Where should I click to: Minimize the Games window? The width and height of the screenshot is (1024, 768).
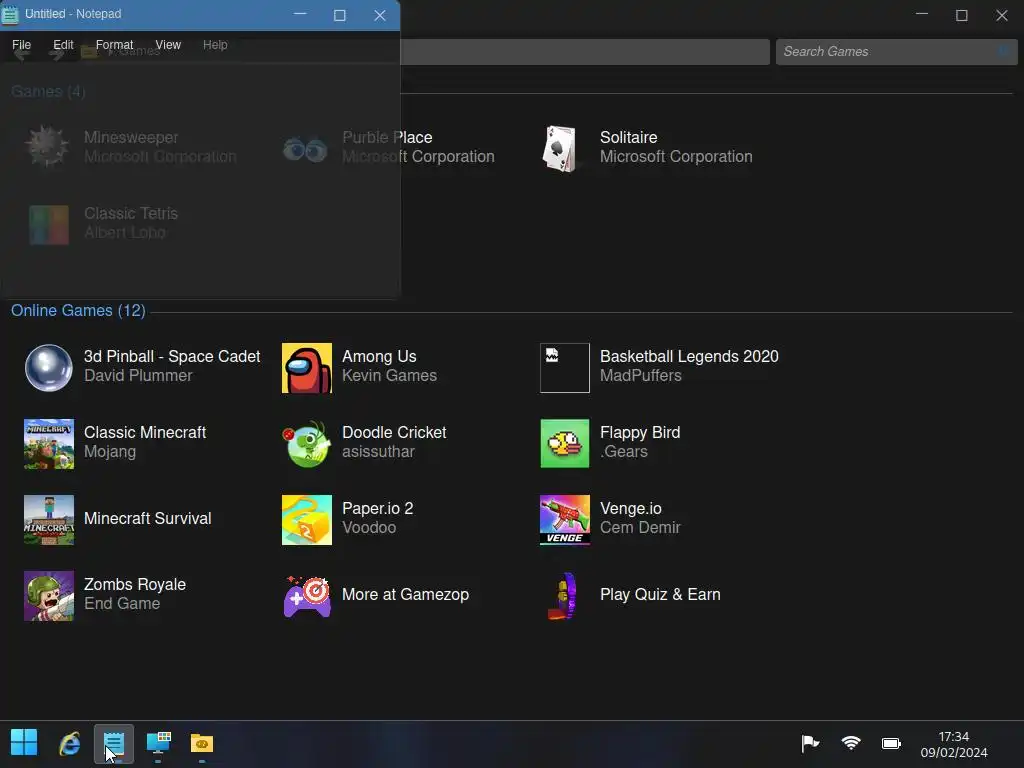[921, 14]
